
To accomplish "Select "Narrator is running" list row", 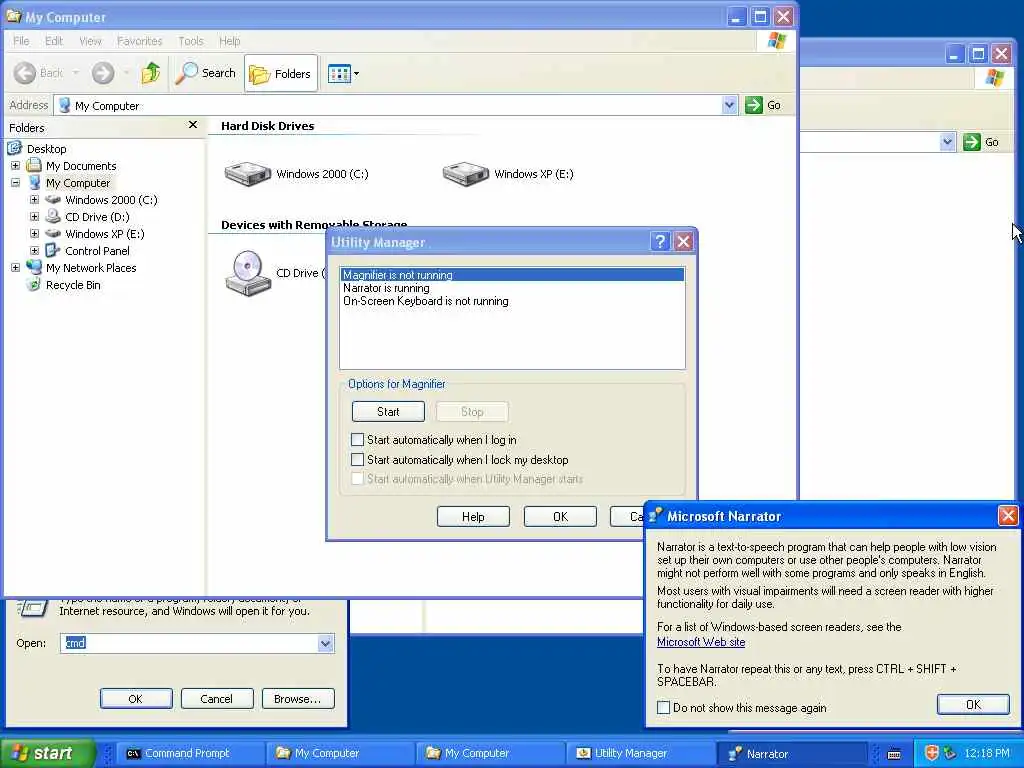I will click(513, 288).
